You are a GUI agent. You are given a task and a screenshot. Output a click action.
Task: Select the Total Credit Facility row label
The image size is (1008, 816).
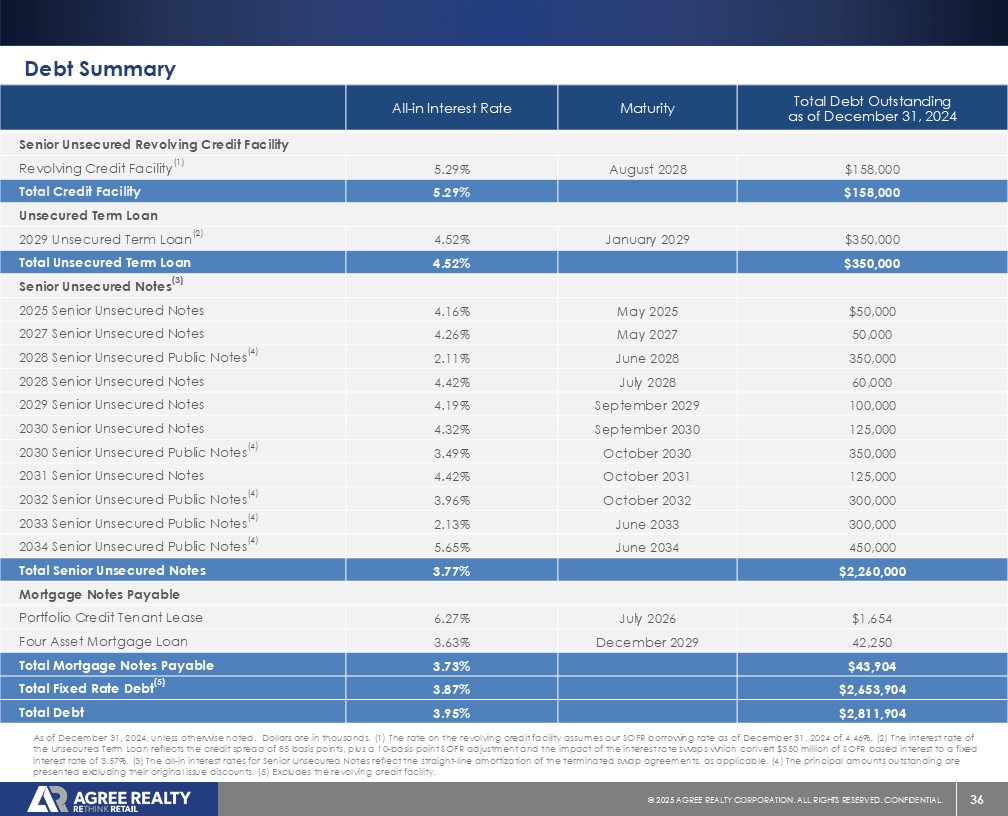click(80, 191)
